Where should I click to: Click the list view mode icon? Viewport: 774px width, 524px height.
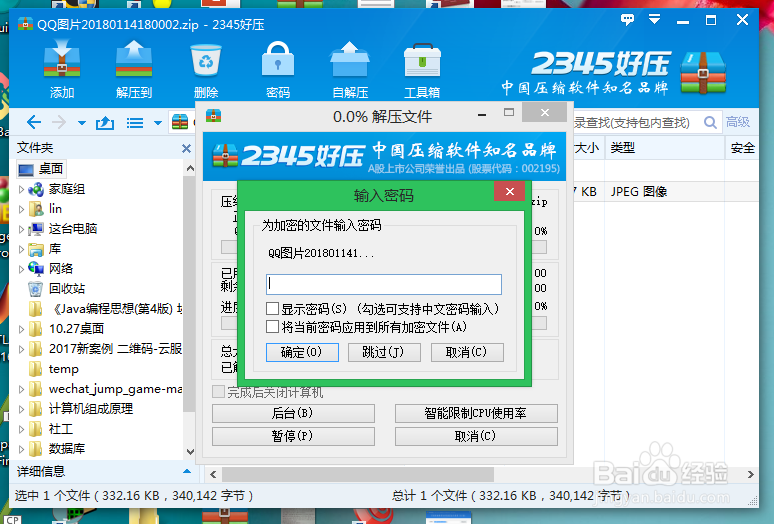135,122
